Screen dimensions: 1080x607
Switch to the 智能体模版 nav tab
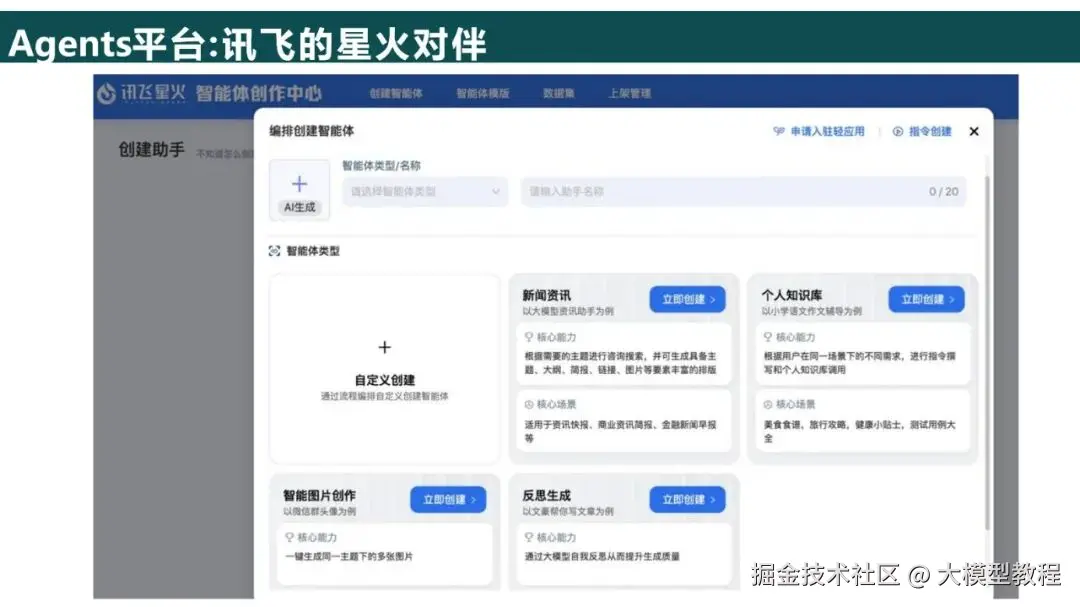(x=483, y=93)
